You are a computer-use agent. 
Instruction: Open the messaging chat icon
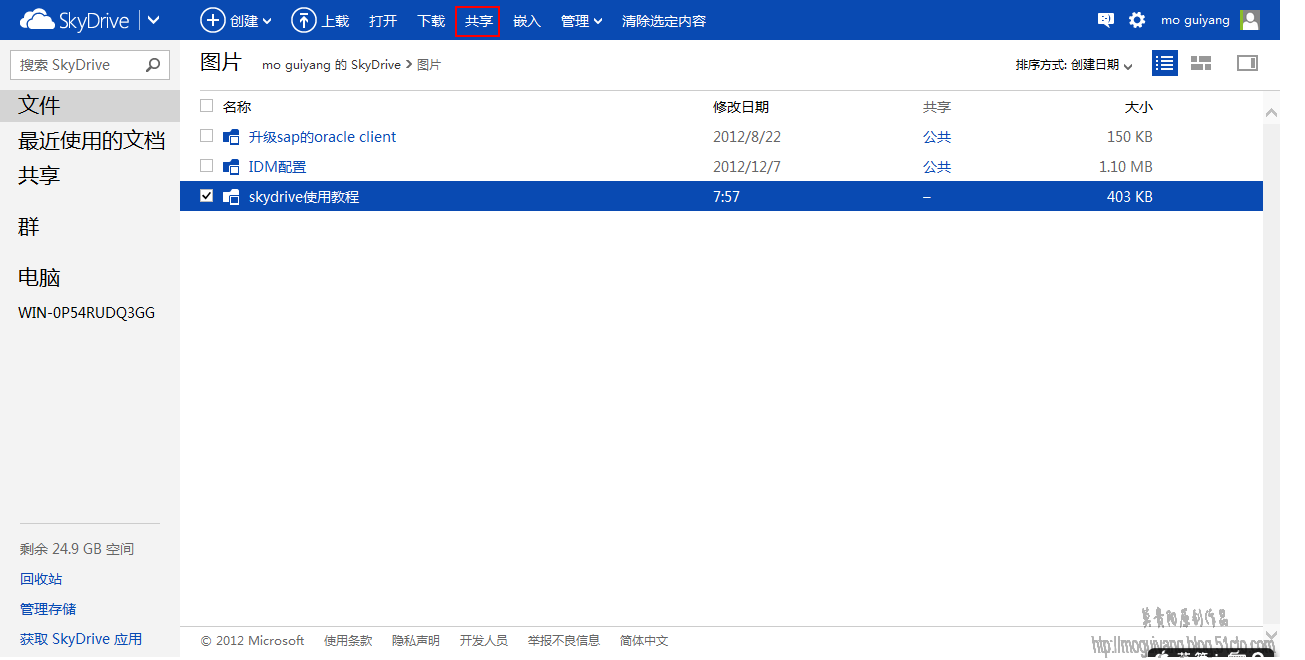coord(1106,20)
